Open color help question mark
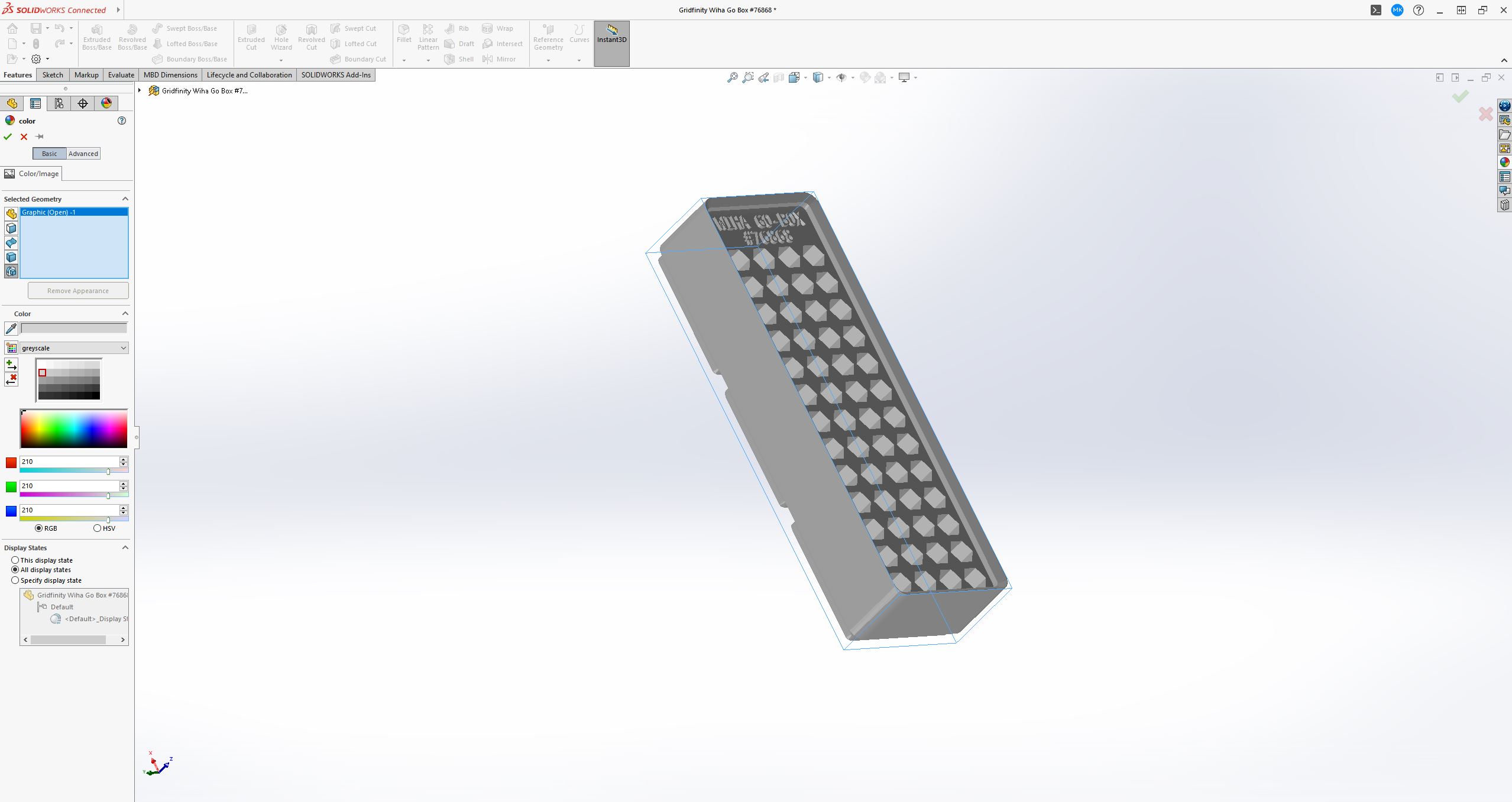1512x802 pixels. coord(122,121)
